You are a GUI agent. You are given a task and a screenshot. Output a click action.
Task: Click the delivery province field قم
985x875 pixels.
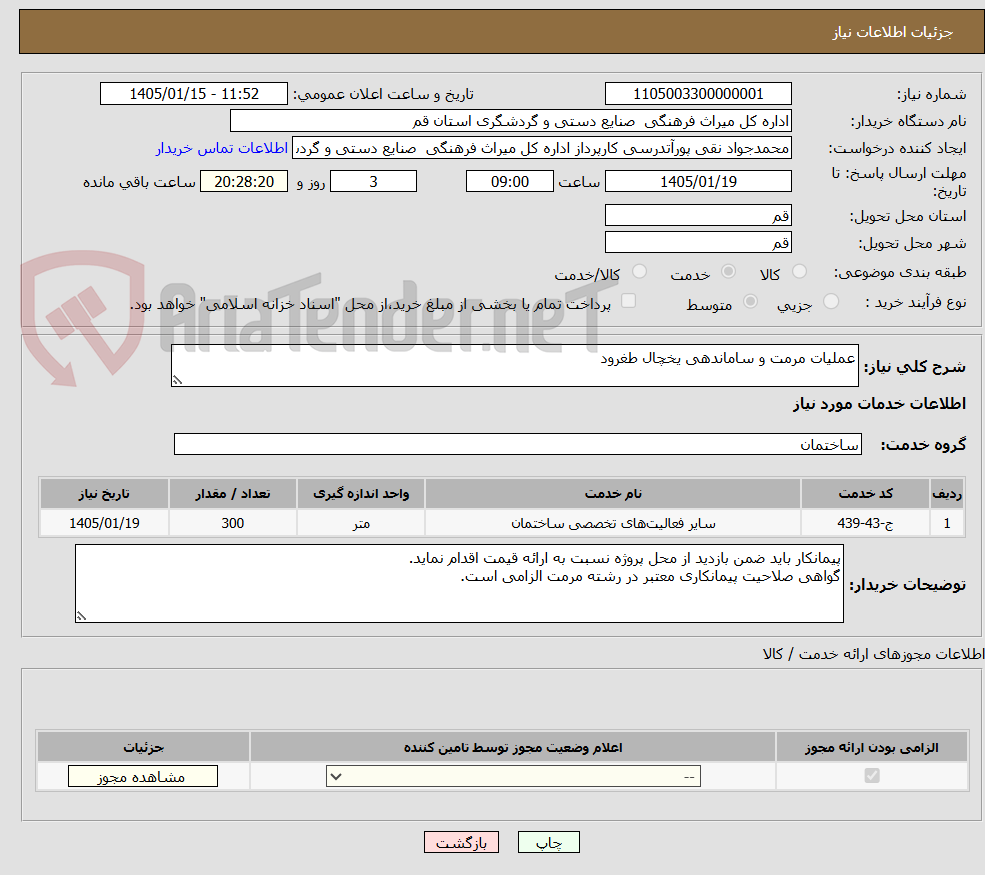(x=698, y=215)
